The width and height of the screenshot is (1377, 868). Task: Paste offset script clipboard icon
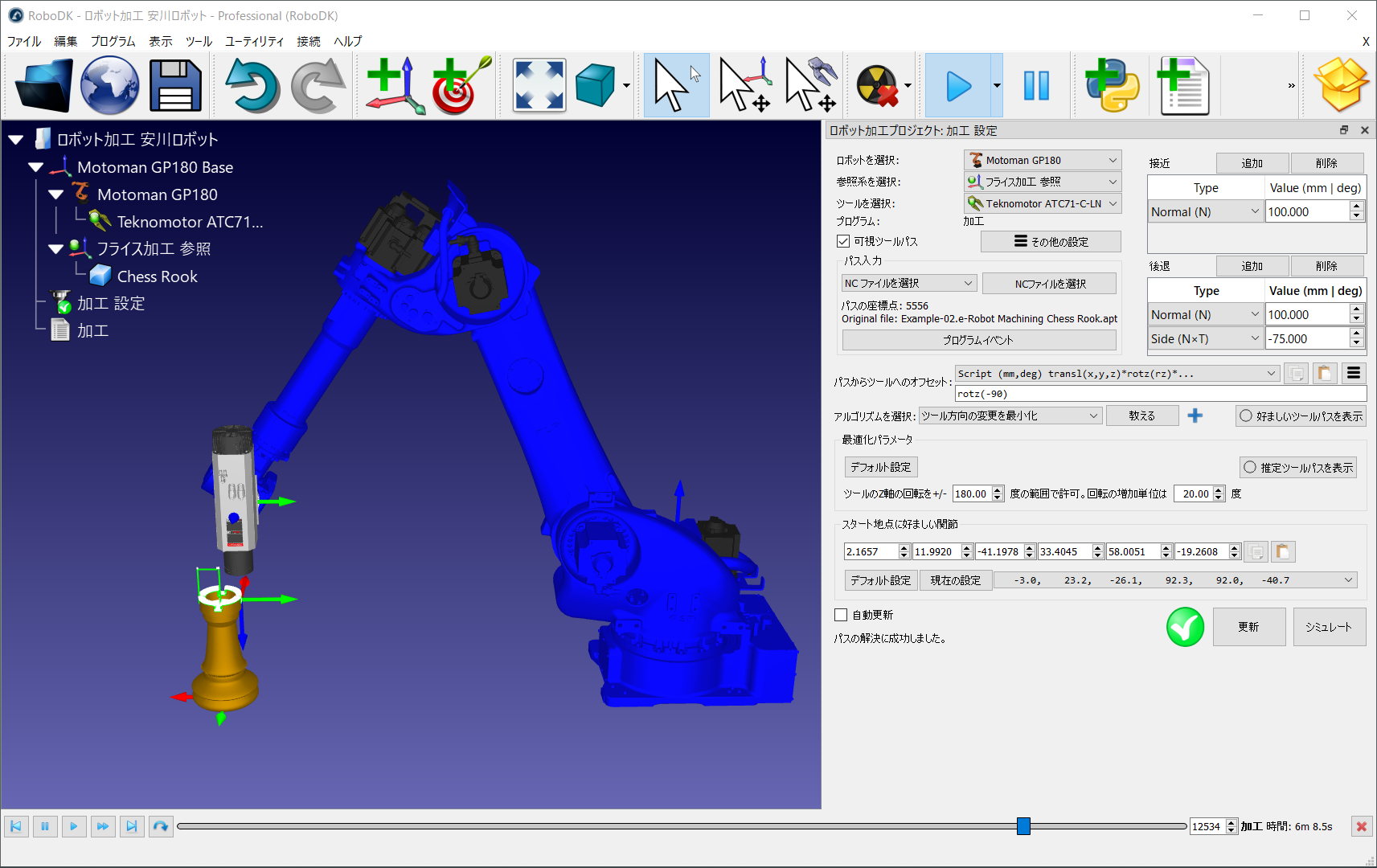pyautogui.click(x=1324, y=373)
